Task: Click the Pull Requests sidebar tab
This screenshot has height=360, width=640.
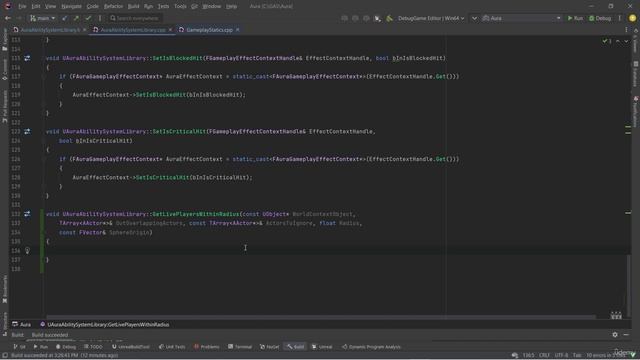Action: [x=5, y=107]
